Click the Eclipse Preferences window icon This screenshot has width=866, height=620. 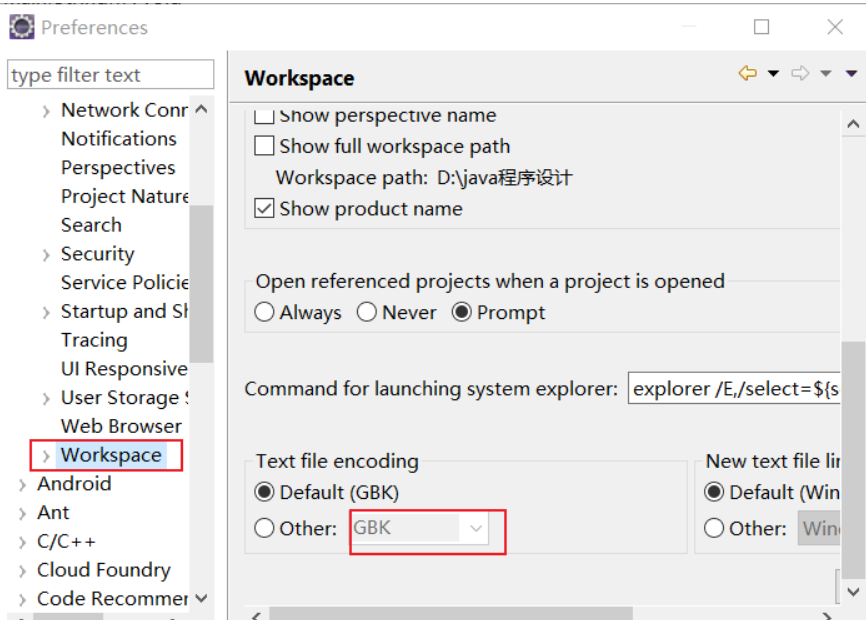(22, 27)
